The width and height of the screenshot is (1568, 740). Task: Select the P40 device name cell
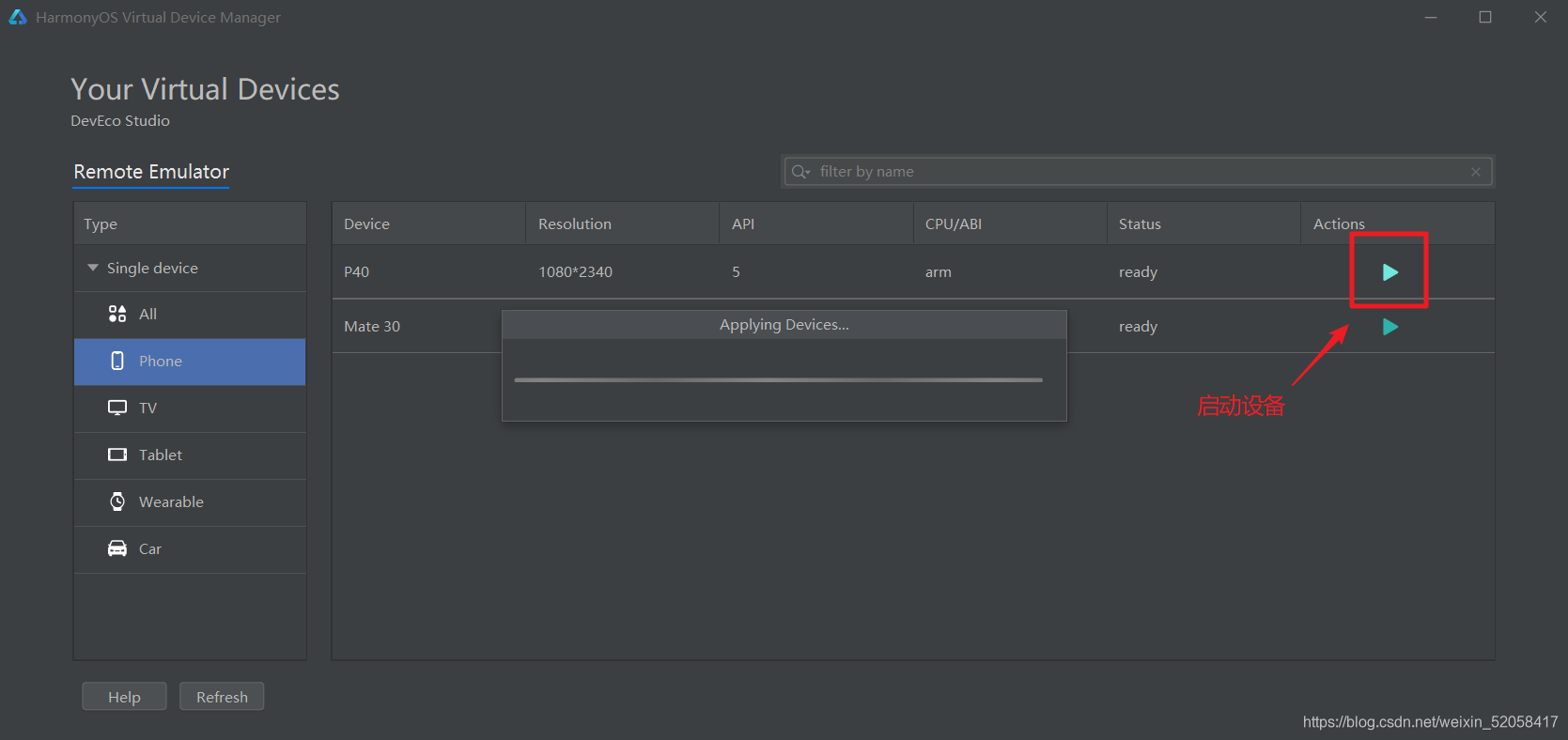[357, 272]
